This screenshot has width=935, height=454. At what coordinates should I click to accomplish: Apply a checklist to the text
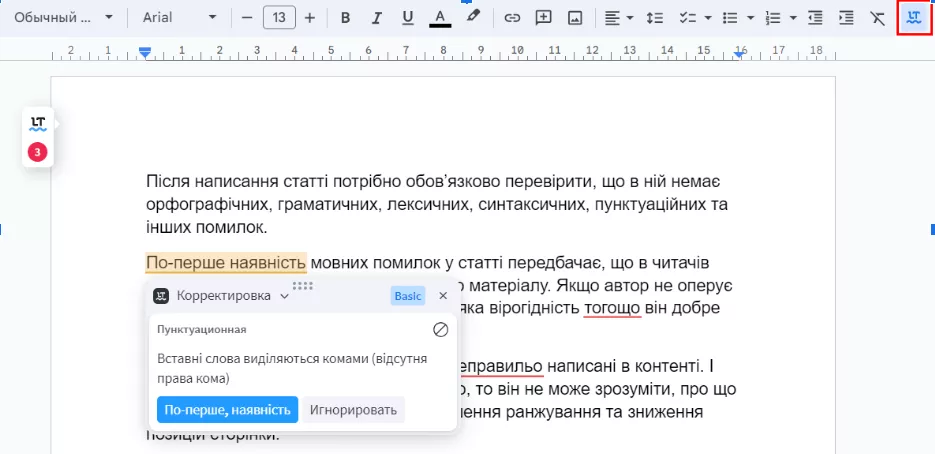pyautogui.click(x=688, y=18)
